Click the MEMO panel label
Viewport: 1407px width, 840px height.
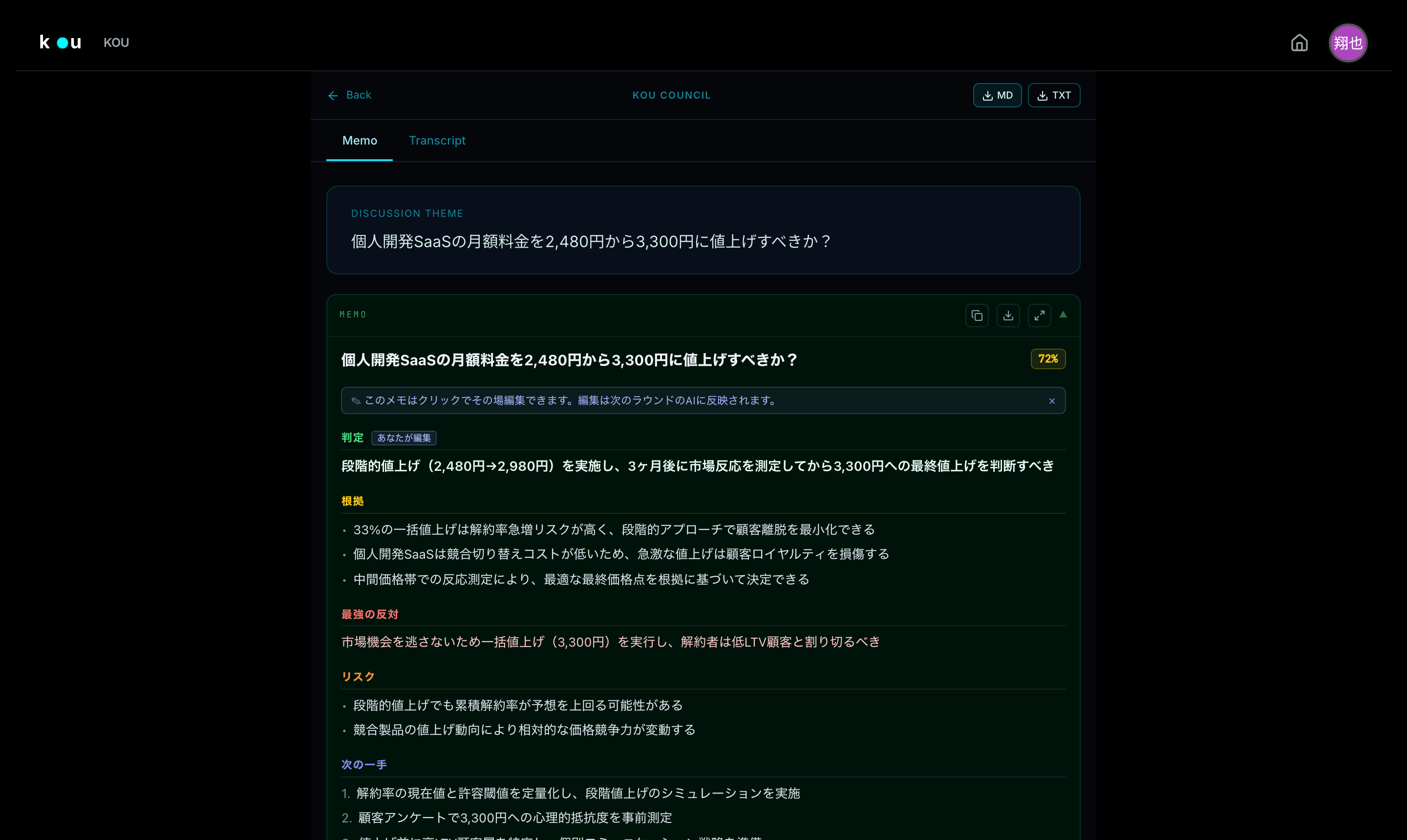[353, 315]
